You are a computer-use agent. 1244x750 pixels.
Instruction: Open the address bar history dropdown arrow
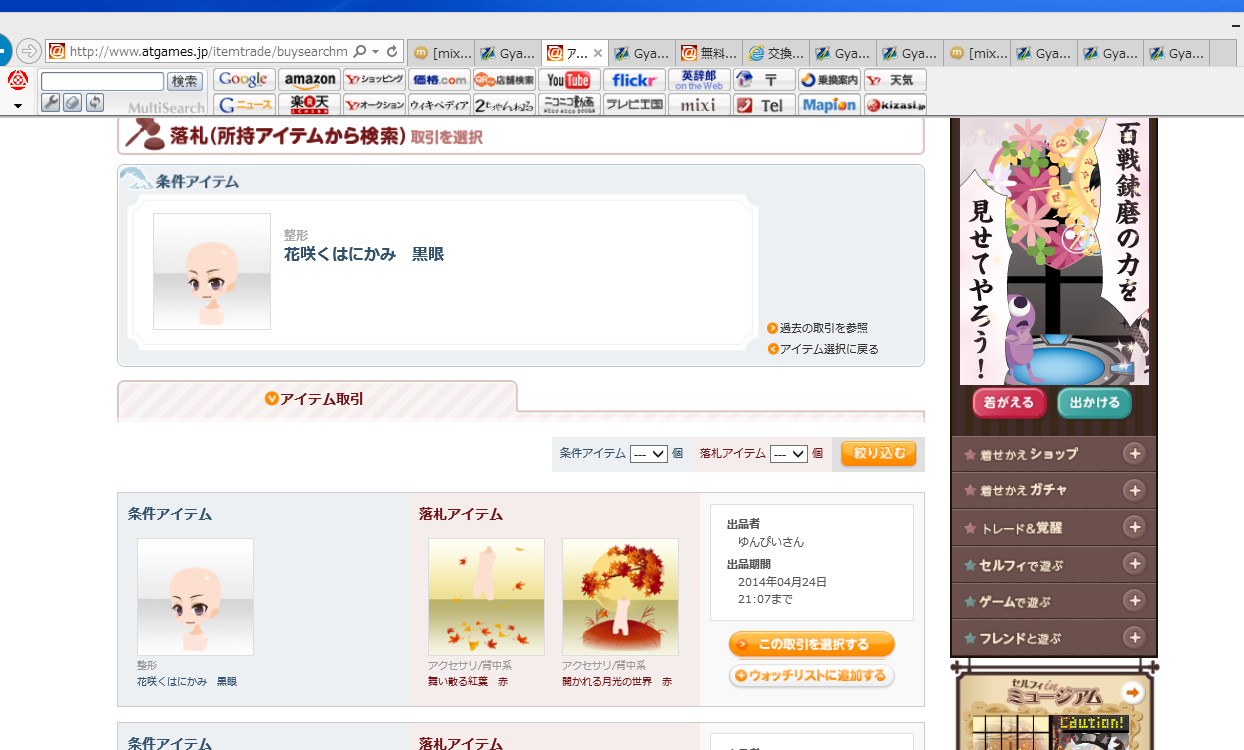[376, 51]
